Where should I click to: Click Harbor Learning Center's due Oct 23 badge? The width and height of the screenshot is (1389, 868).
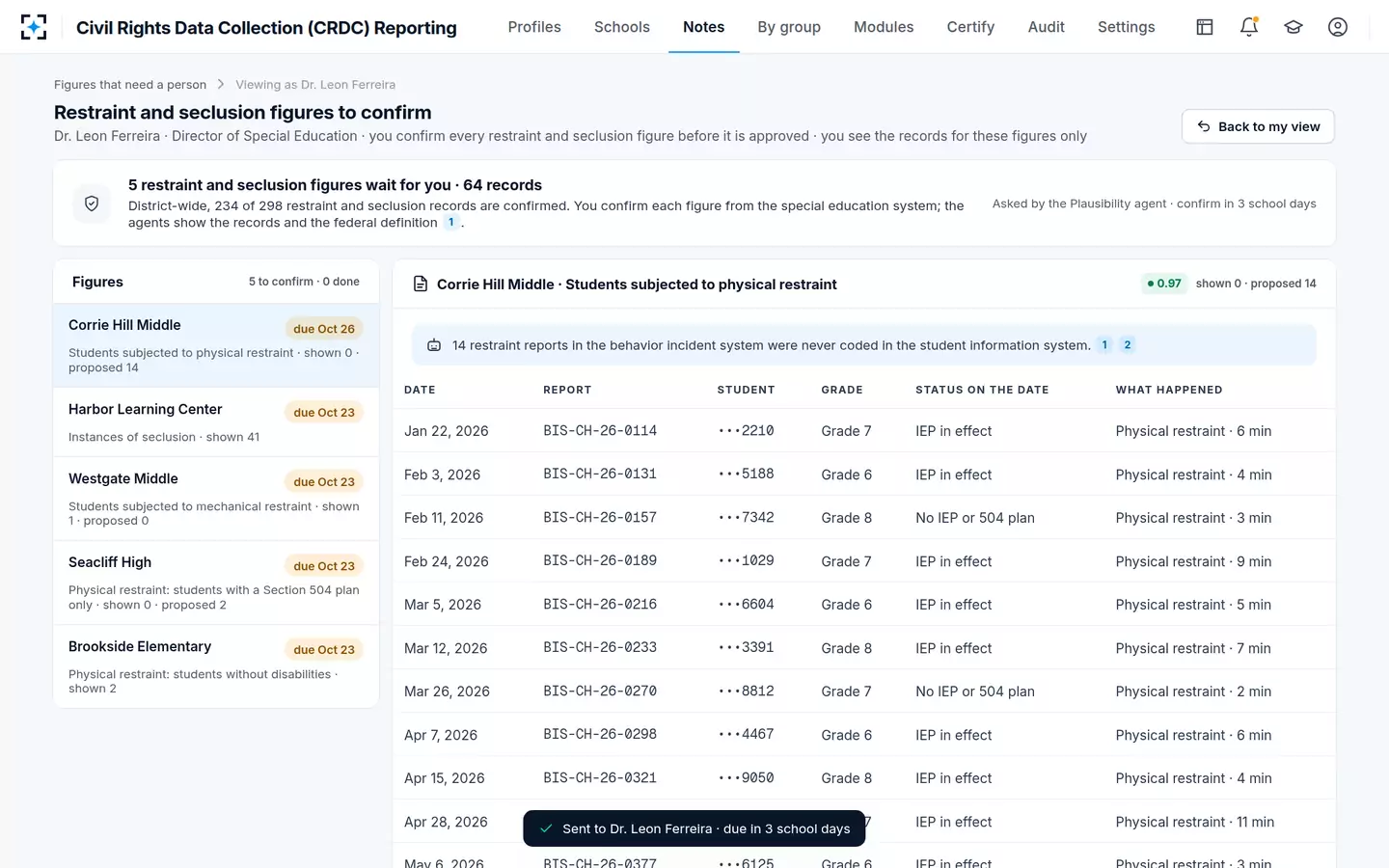[x=324, y=413]
